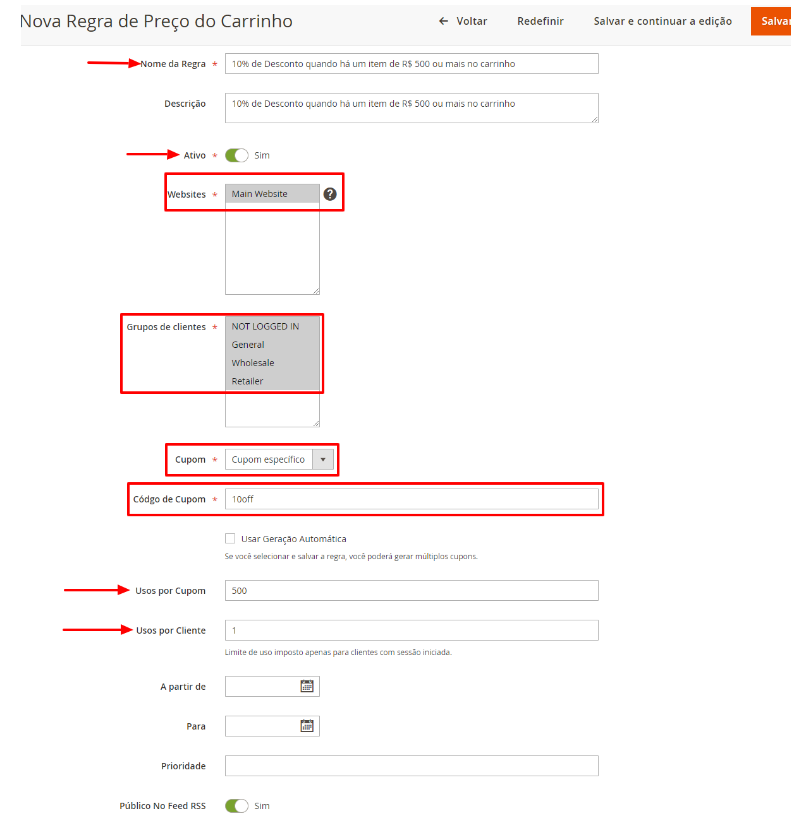
Task: Focus the Códgo de Cupom input
Action: (411, 499)
